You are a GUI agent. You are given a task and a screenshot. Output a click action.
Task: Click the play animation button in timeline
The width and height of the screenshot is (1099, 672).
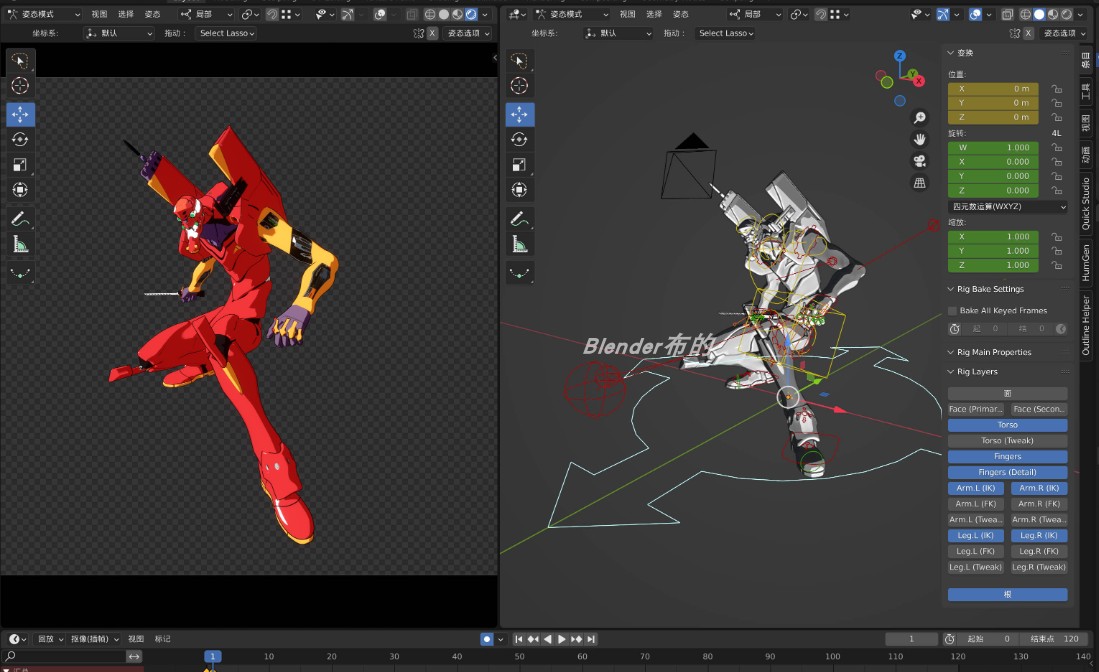coord(561,639)
